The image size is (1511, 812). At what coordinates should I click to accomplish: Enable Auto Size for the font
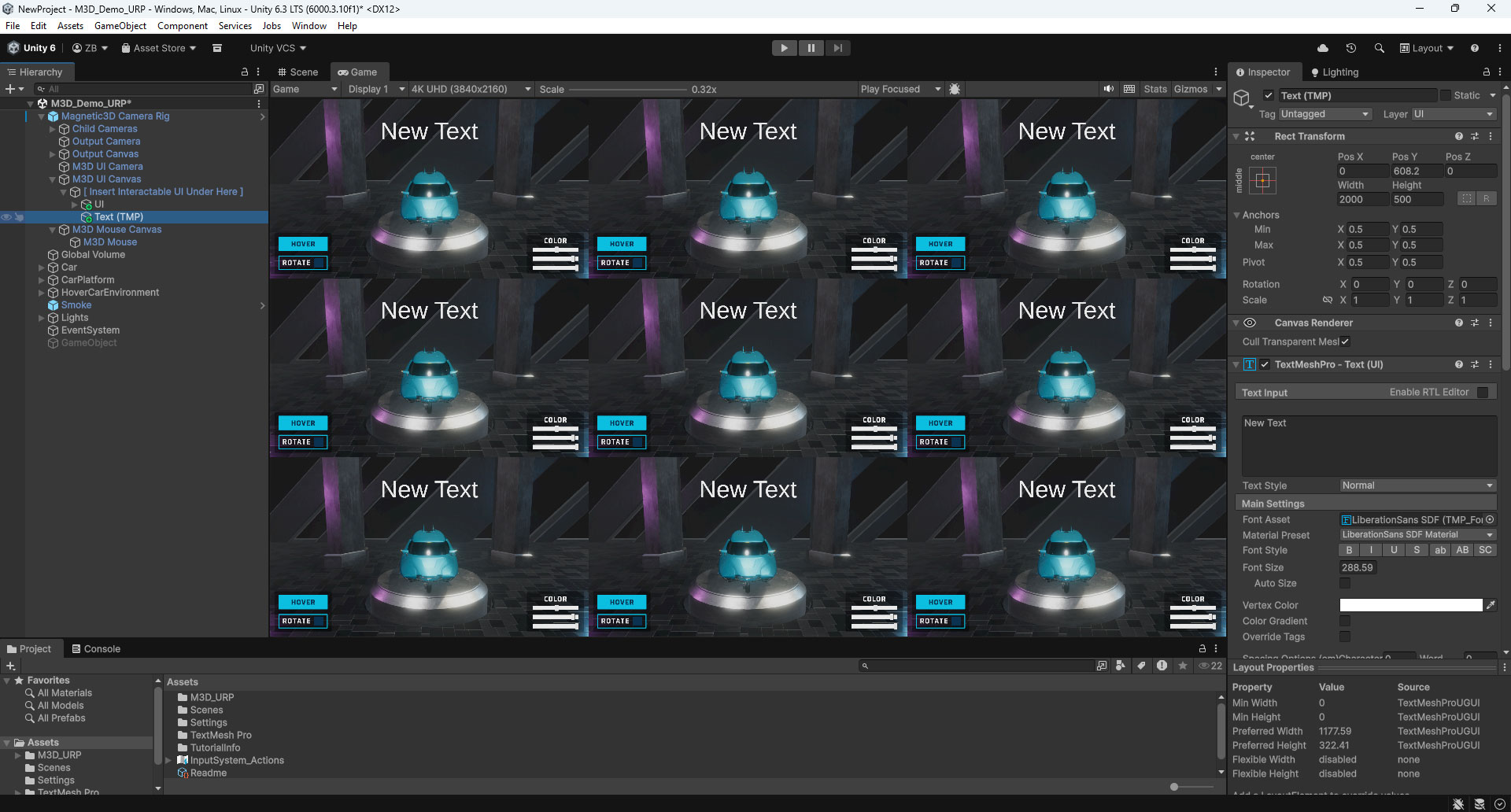tap(1346, 583)
